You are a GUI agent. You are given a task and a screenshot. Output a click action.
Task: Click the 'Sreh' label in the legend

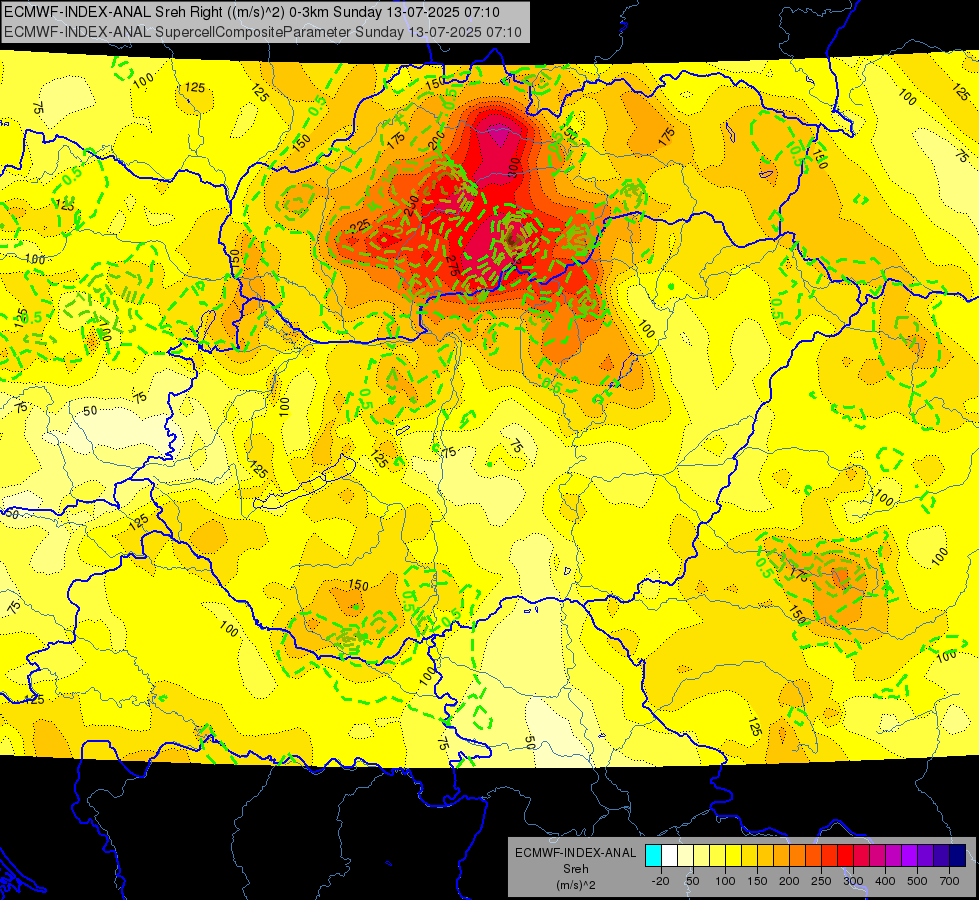[x=575, y=869]
